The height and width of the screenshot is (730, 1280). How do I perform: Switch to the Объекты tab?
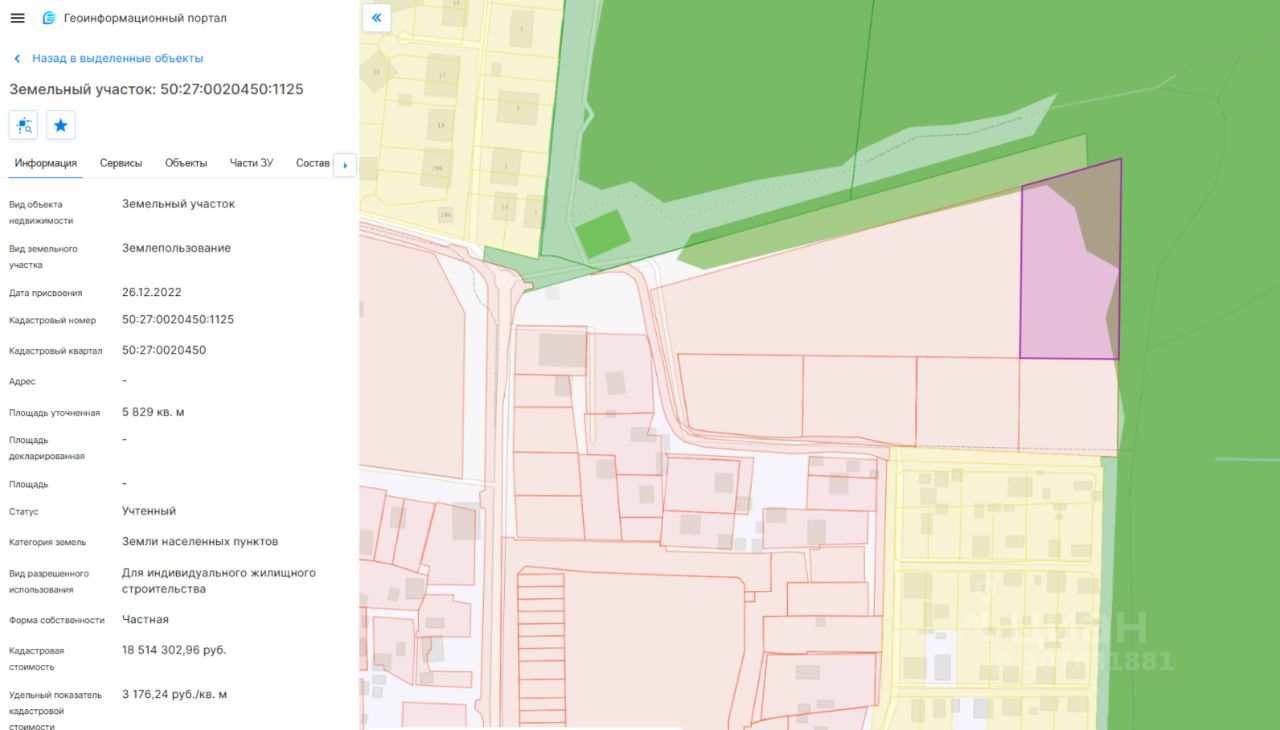[x=186, y=163]
